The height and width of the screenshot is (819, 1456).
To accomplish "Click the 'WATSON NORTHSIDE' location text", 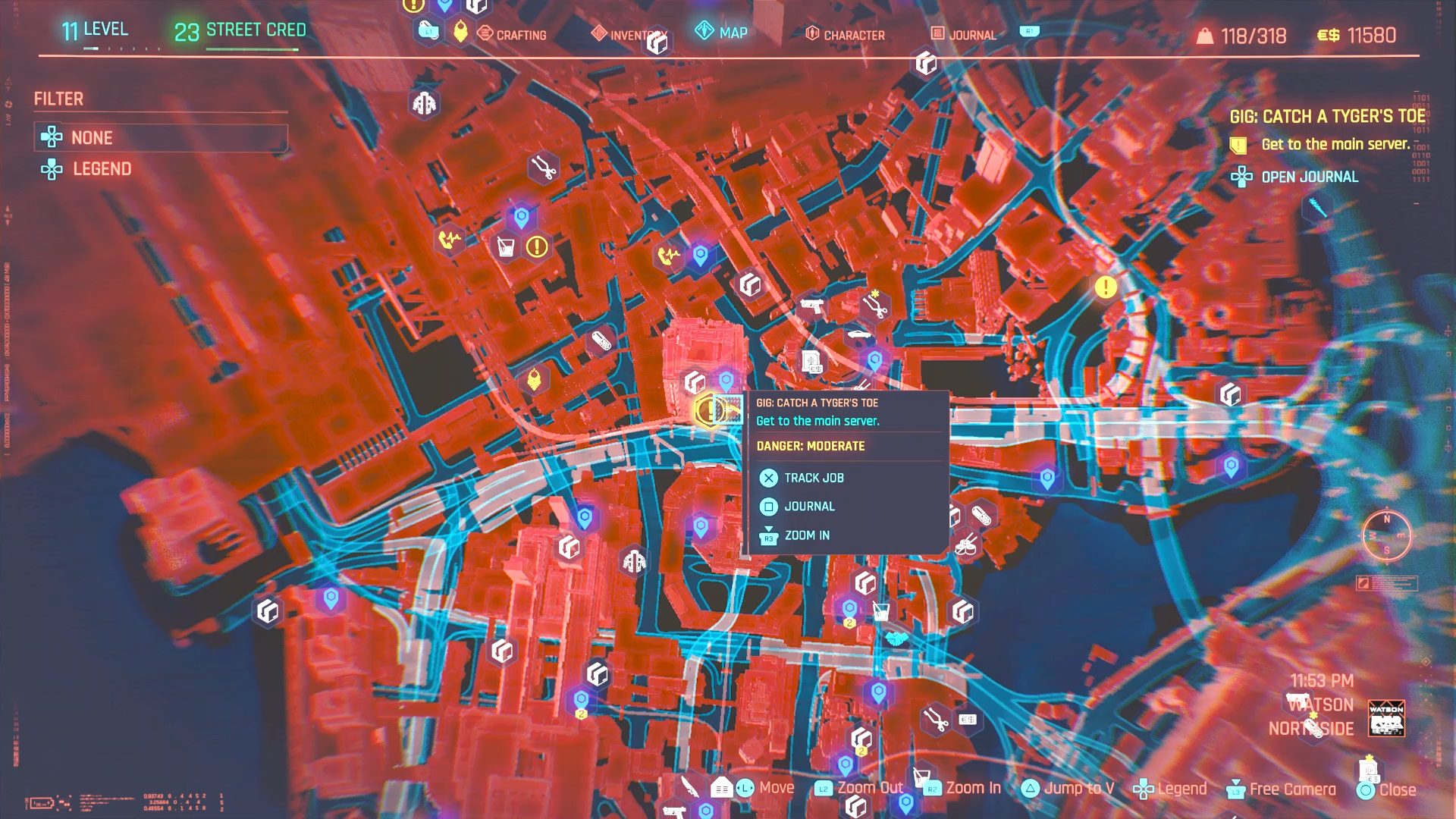I will coord(1311,717).
